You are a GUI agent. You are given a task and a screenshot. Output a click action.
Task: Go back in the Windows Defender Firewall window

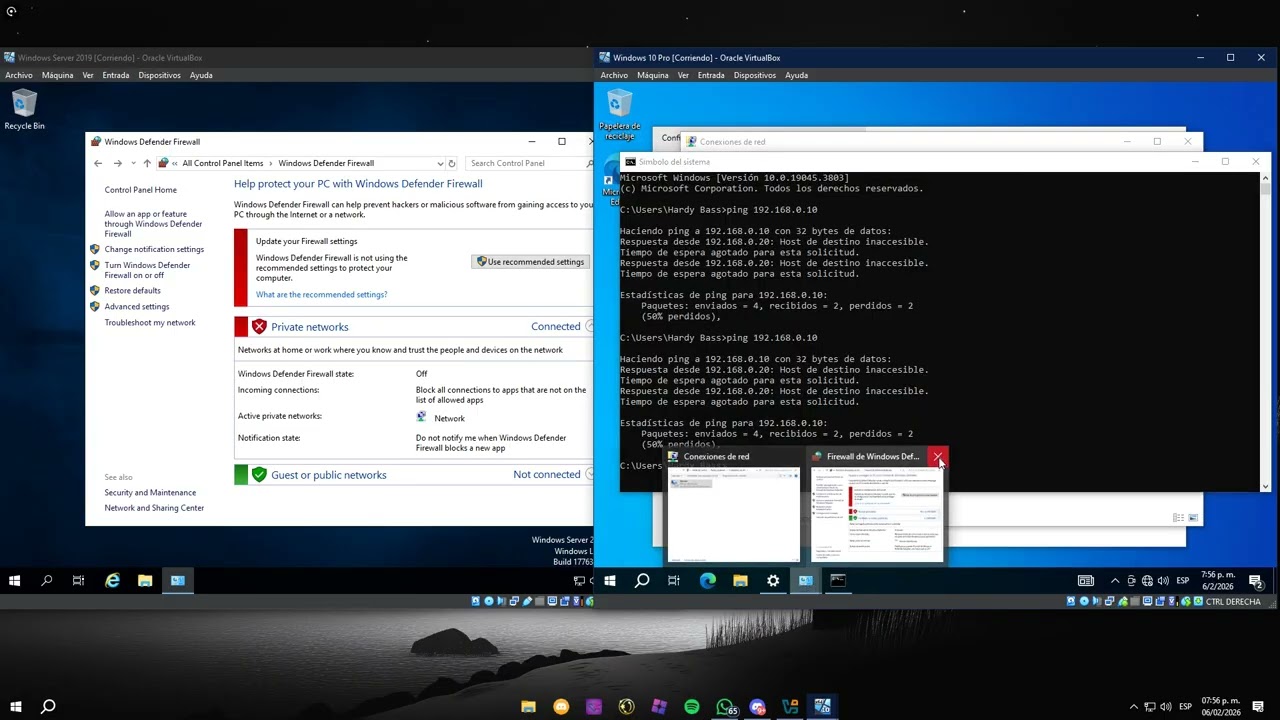tap(98, 163)
